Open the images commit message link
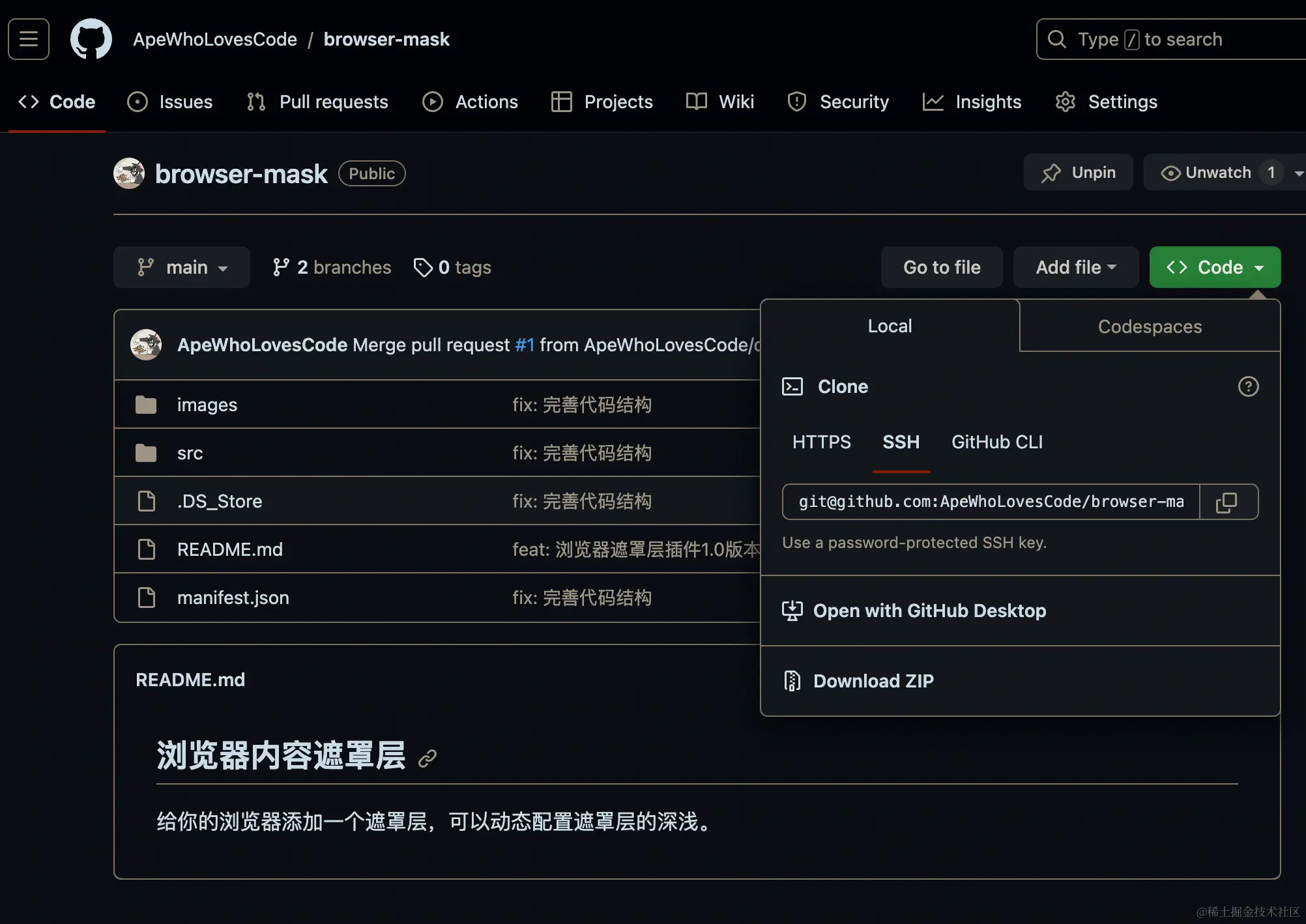Viewport: 1306px width, 924px height. (x=582, y=405)
